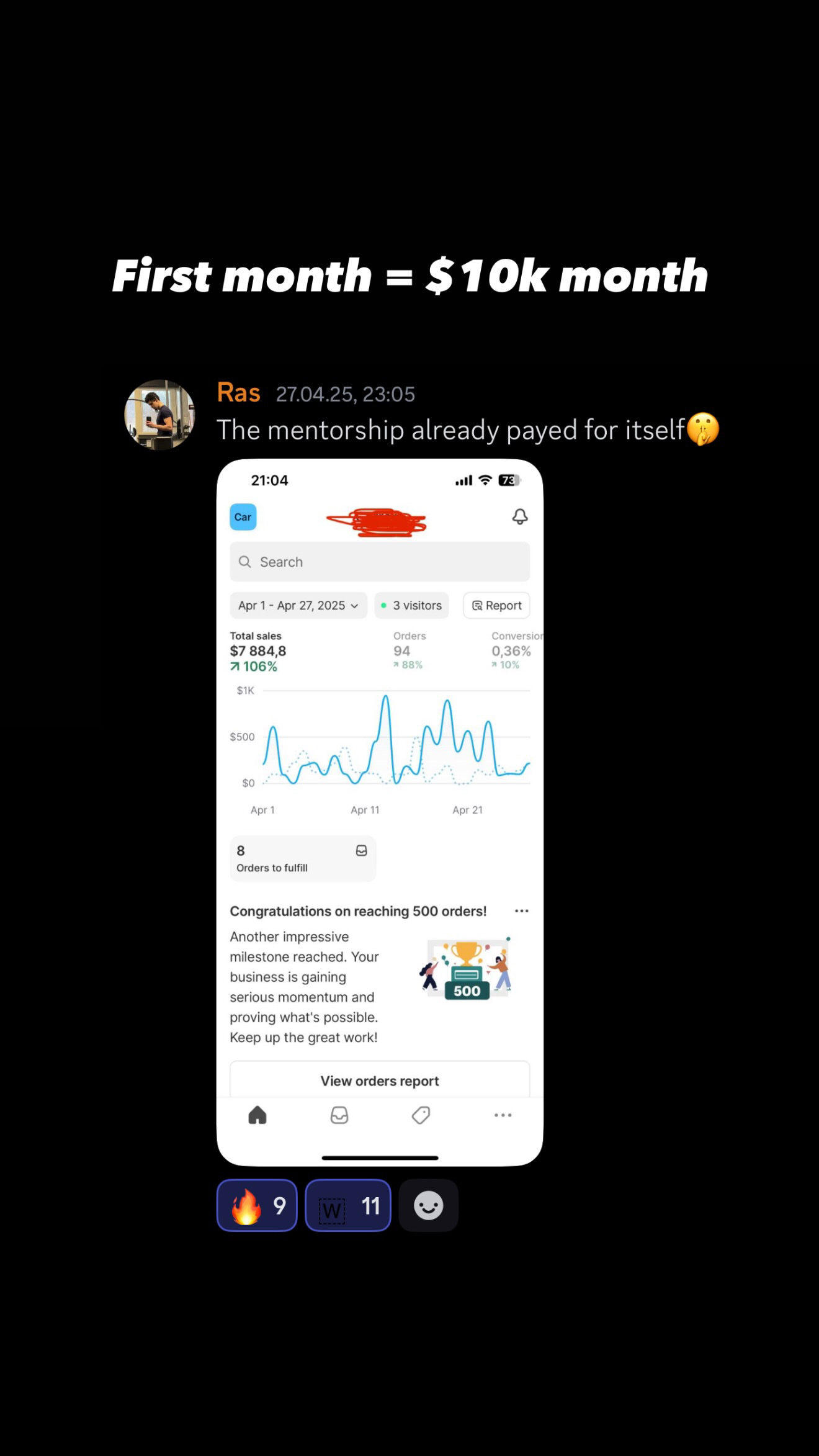Expand the Apr 1 - Apr 27 date dropdown
Screen dimensions: 819x1456
(x=298, y=605)
